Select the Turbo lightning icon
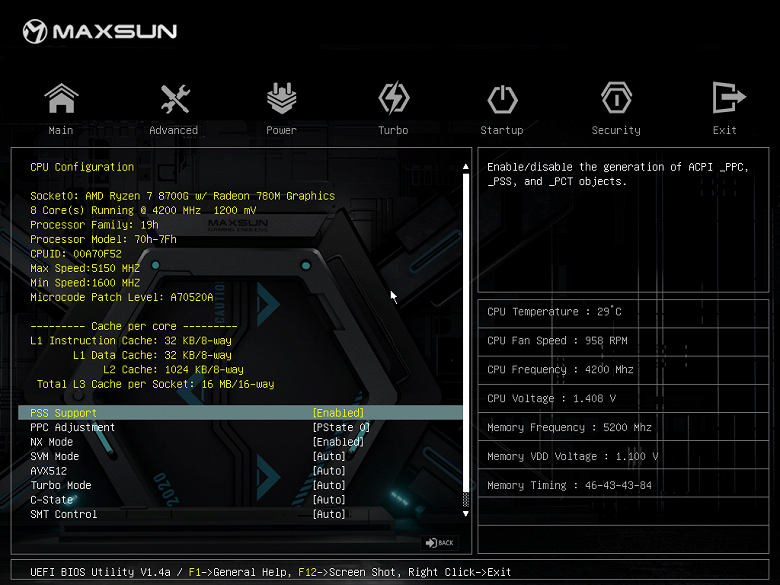Viewport: 780px width, 585px height. click(393, 99)
